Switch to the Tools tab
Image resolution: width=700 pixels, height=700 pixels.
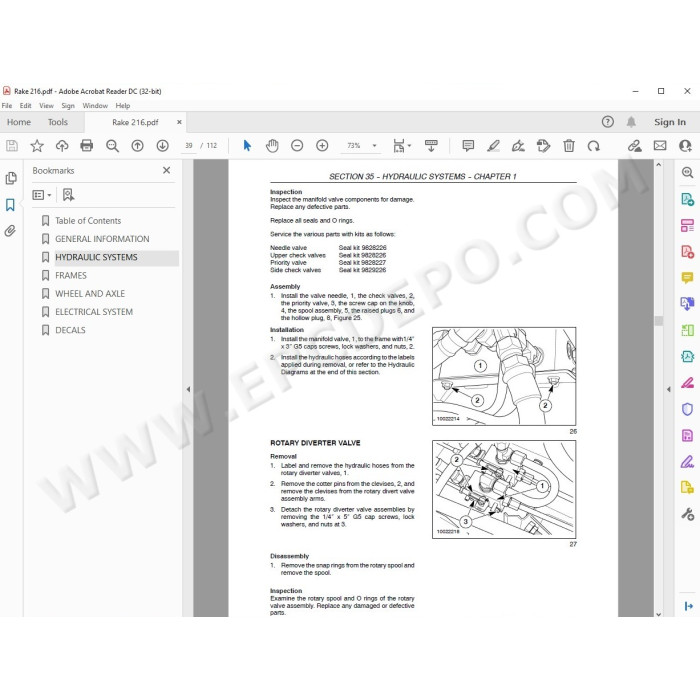coord(58,122)
